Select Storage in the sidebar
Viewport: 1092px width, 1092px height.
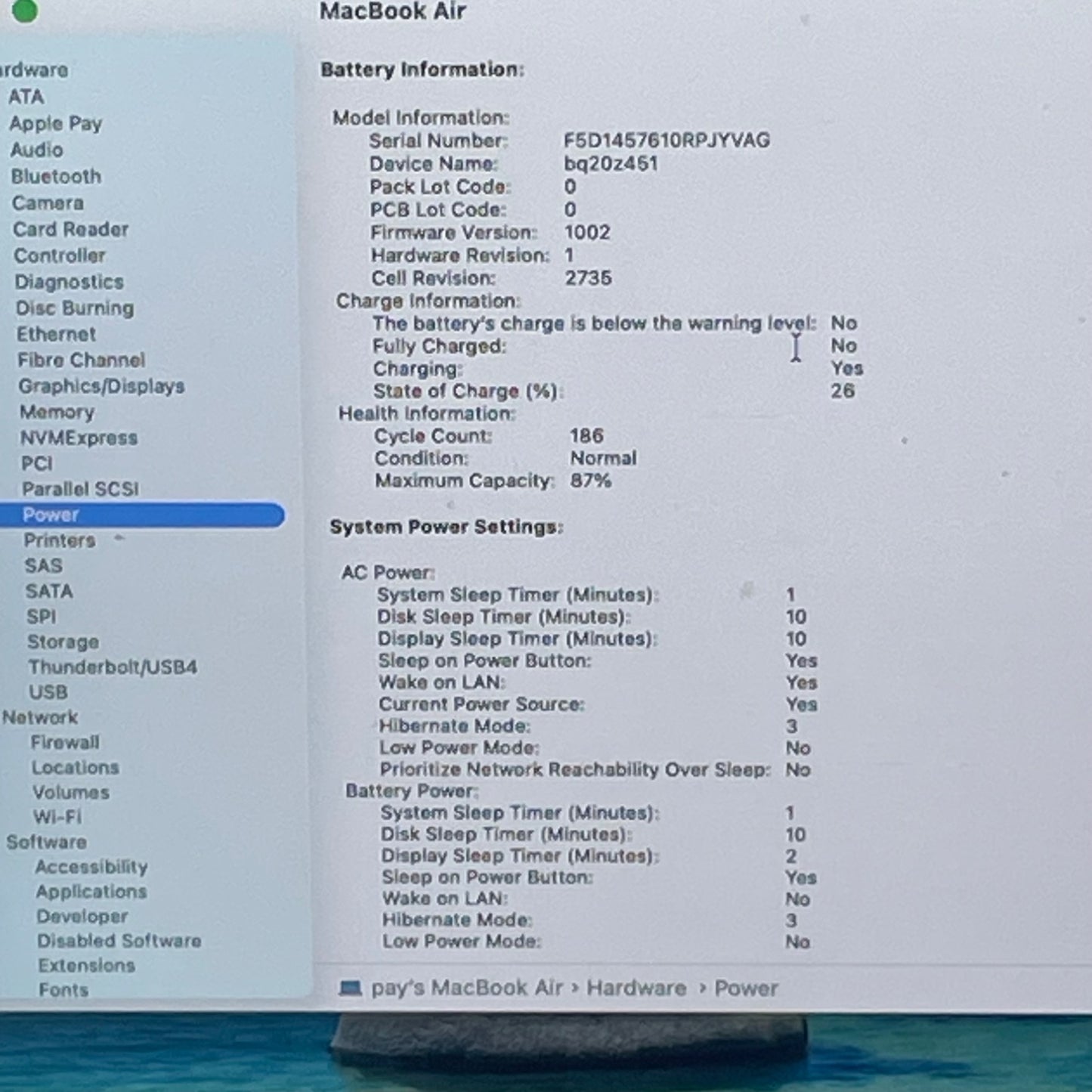coord(63,642)
